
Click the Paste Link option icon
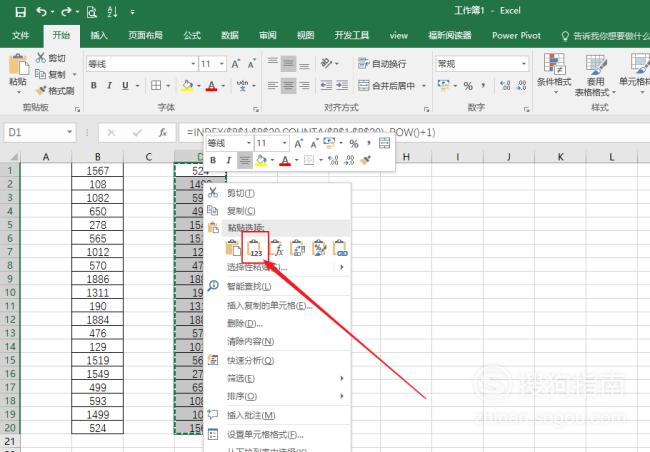coord(340,248)
